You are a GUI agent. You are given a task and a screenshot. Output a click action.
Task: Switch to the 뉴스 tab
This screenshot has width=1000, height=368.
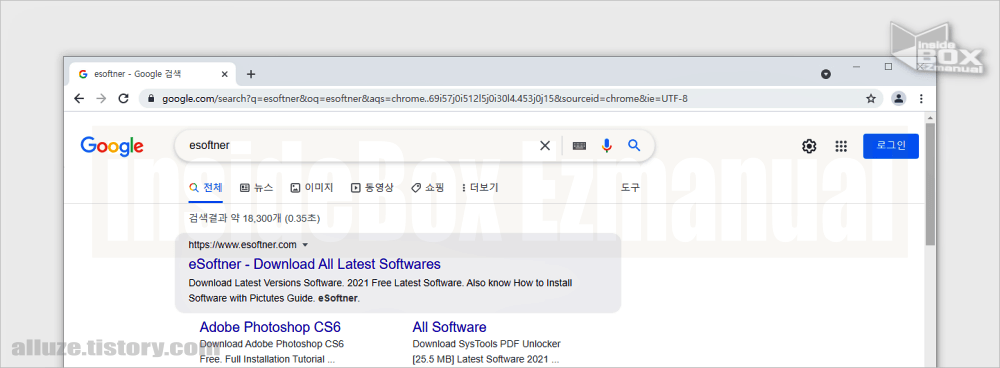[256, 188]
